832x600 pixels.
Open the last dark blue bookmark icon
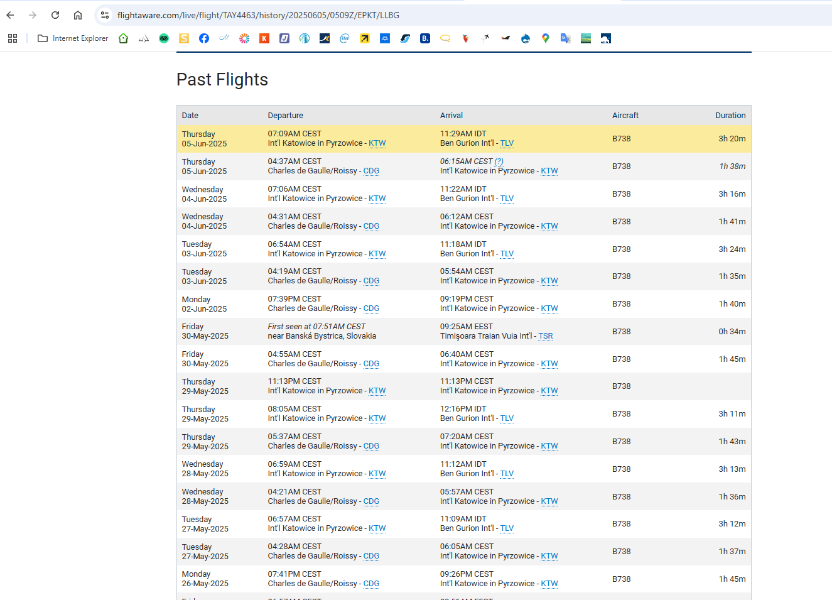(x=606, y=38)
